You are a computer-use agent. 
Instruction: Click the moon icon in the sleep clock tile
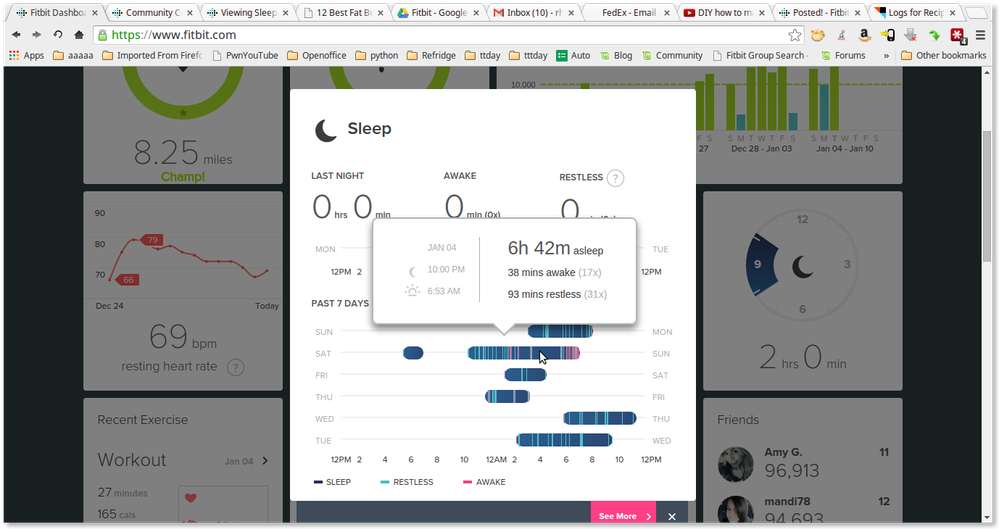(802, 266)
